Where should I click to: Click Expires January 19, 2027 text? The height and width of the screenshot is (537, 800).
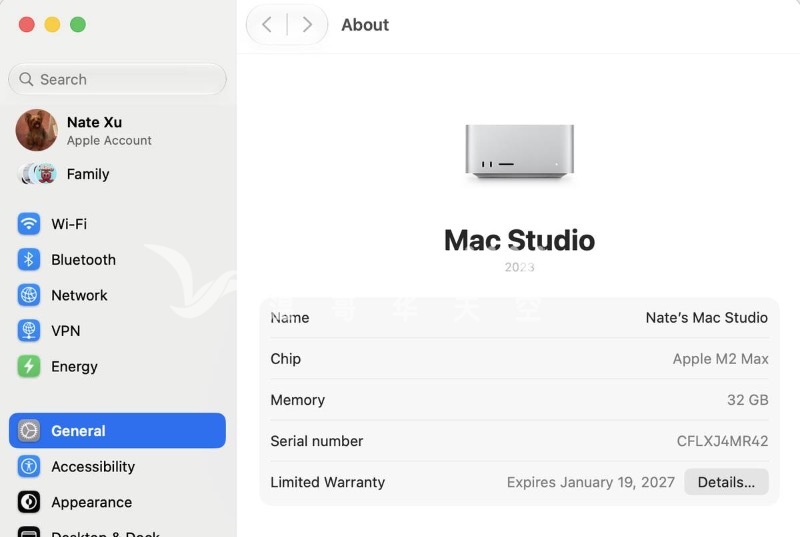(591, 482)
